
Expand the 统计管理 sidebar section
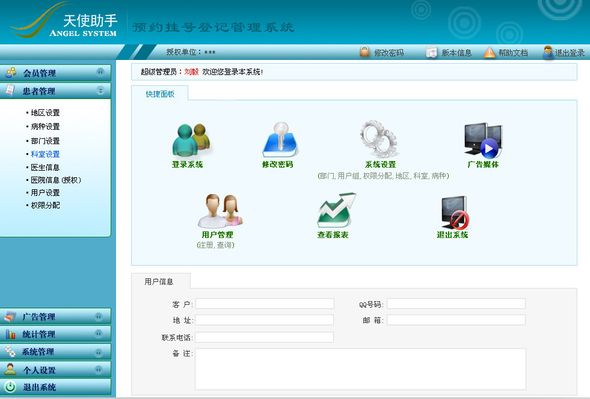click(56, 334)
